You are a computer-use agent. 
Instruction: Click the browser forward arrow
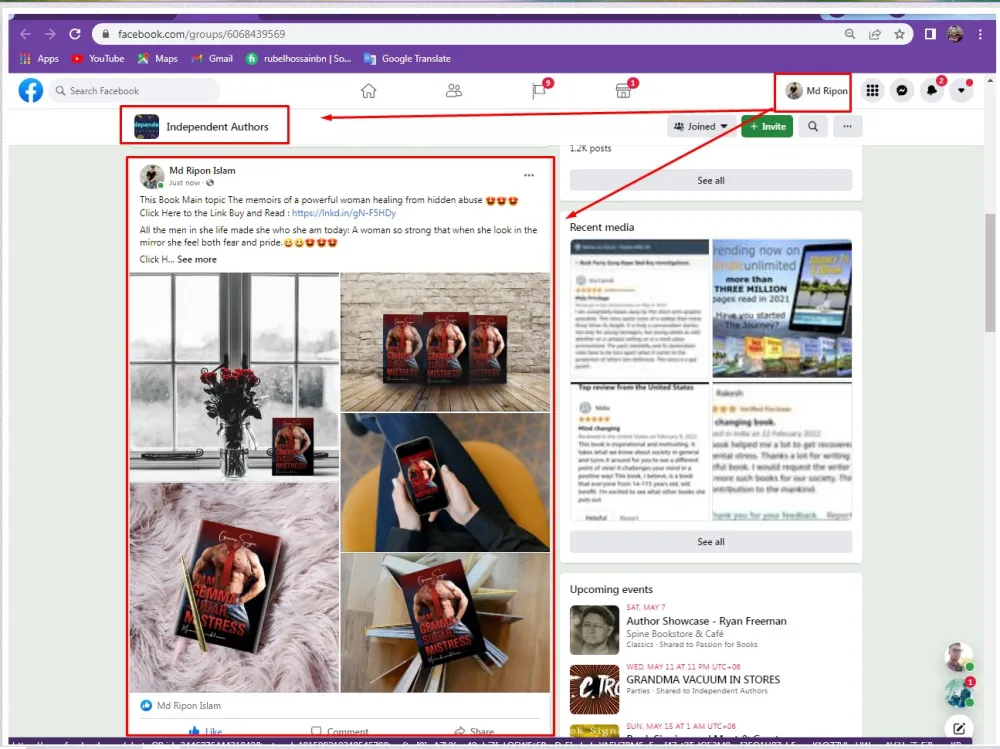[x=50, y=34]
